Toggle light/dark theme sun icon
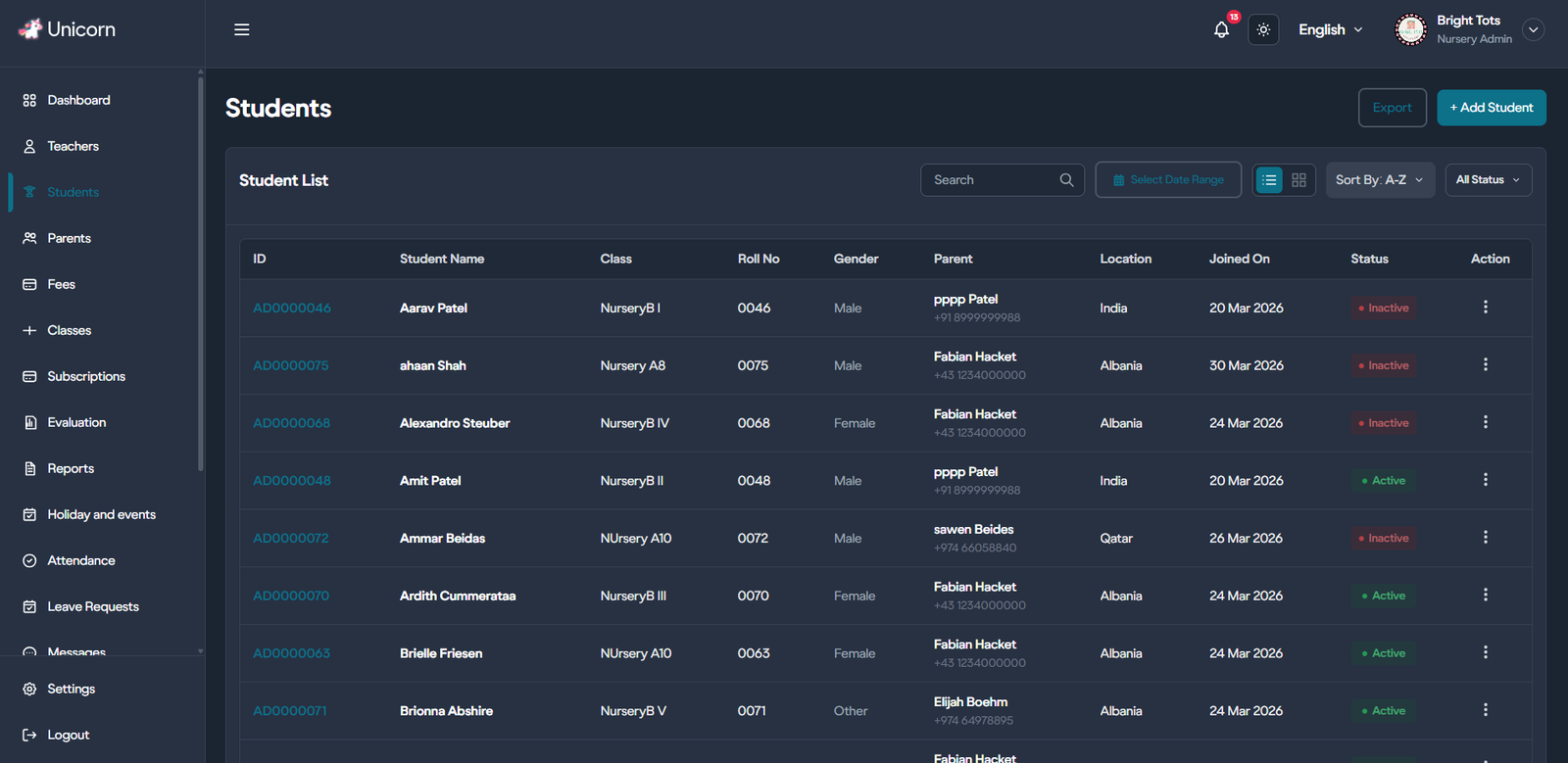Image resolution: width=1568 pixels, height=763 pixels. [1263, 29]
